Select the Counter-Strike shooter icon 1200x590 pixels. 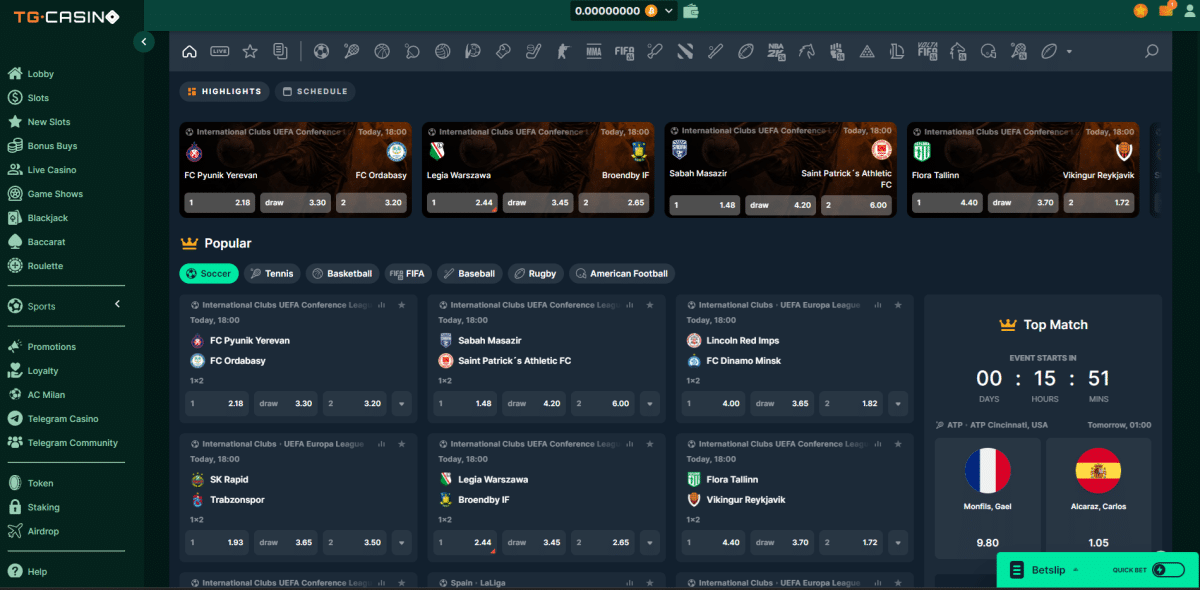coord(563,51)
